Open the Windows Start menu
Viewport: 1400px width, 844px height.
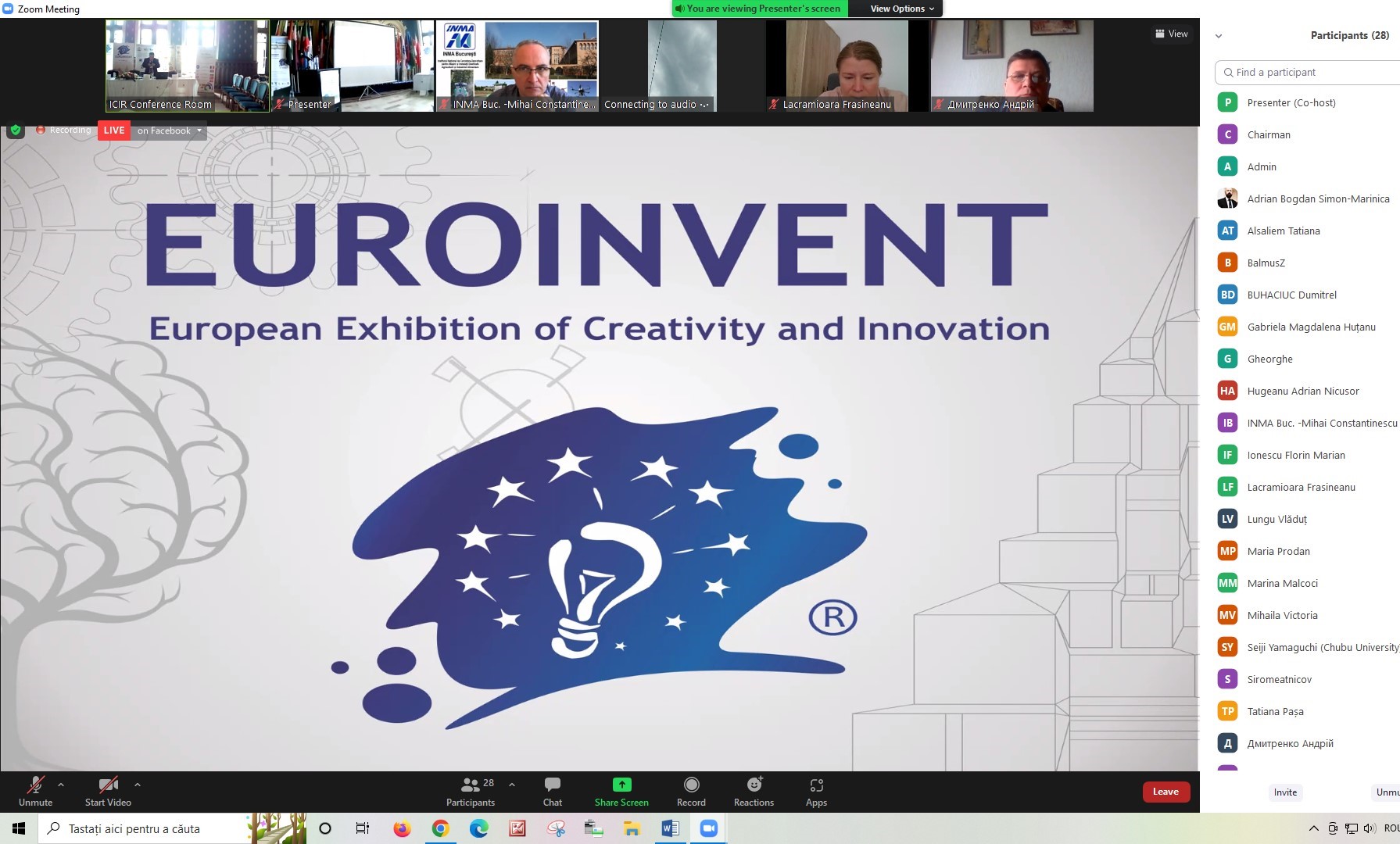coord(19,828)
